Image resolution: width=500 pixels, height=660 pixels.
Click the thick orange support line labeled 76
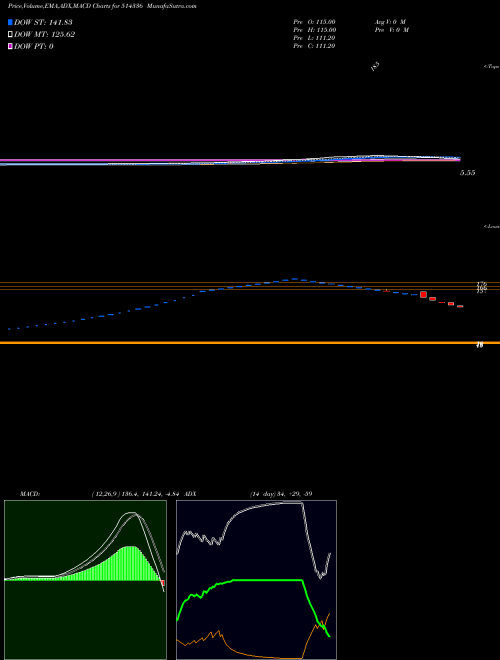[x=250, y=343]
